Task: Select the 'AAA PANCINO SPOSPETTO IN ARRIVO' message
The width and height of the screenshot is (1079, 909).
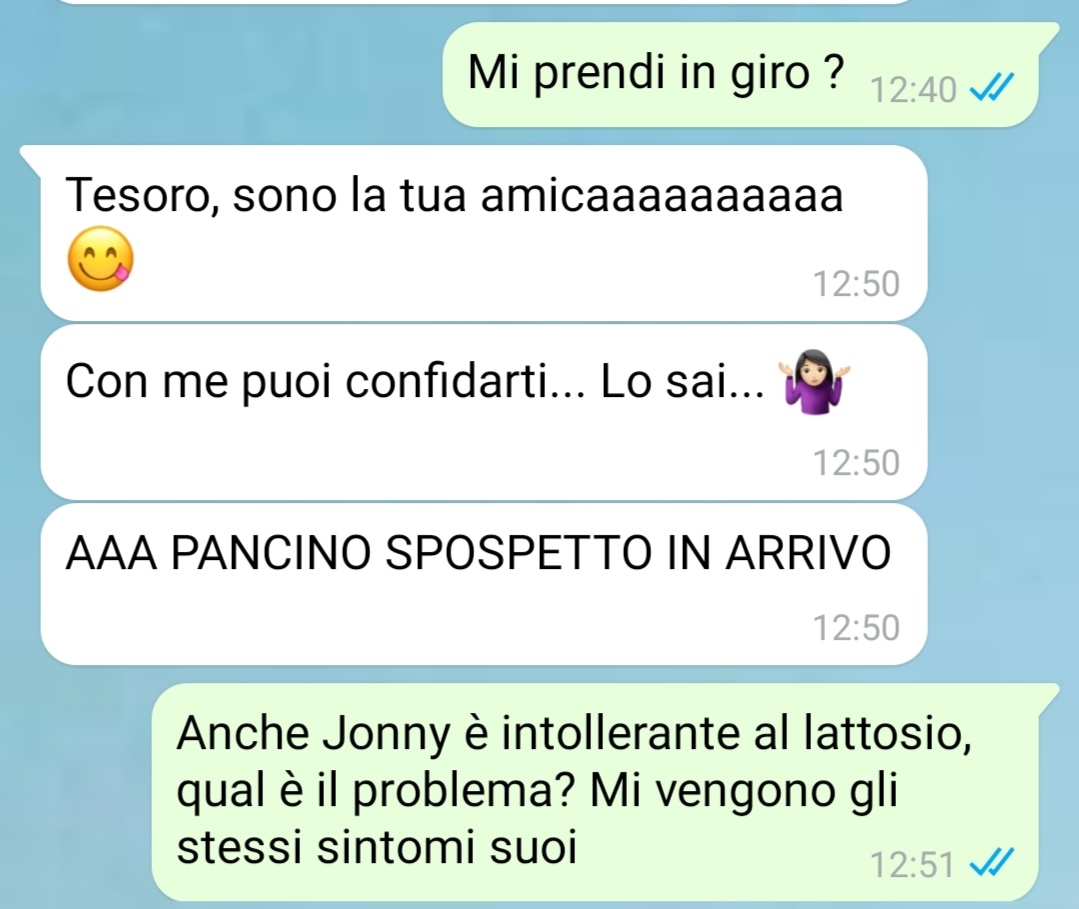Action: pyautogui.click(x=484, y=584)
